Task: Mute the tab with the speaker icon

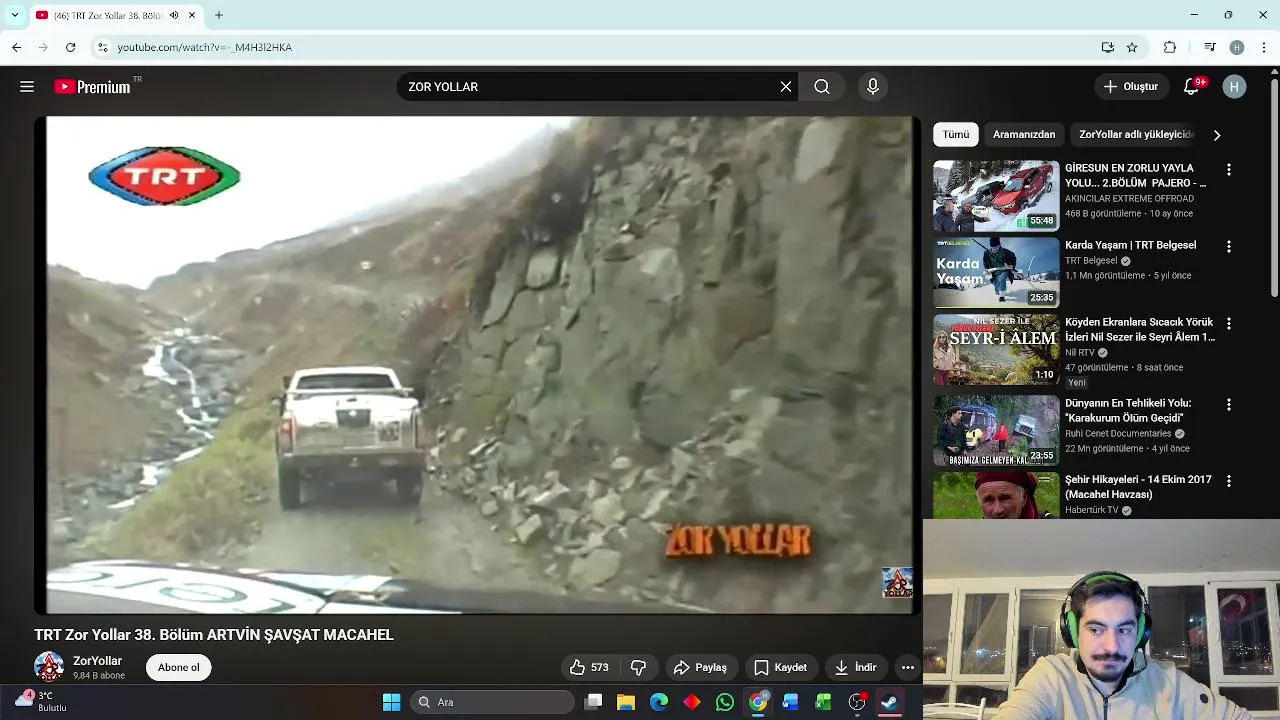Action: (x=174, y=15)
